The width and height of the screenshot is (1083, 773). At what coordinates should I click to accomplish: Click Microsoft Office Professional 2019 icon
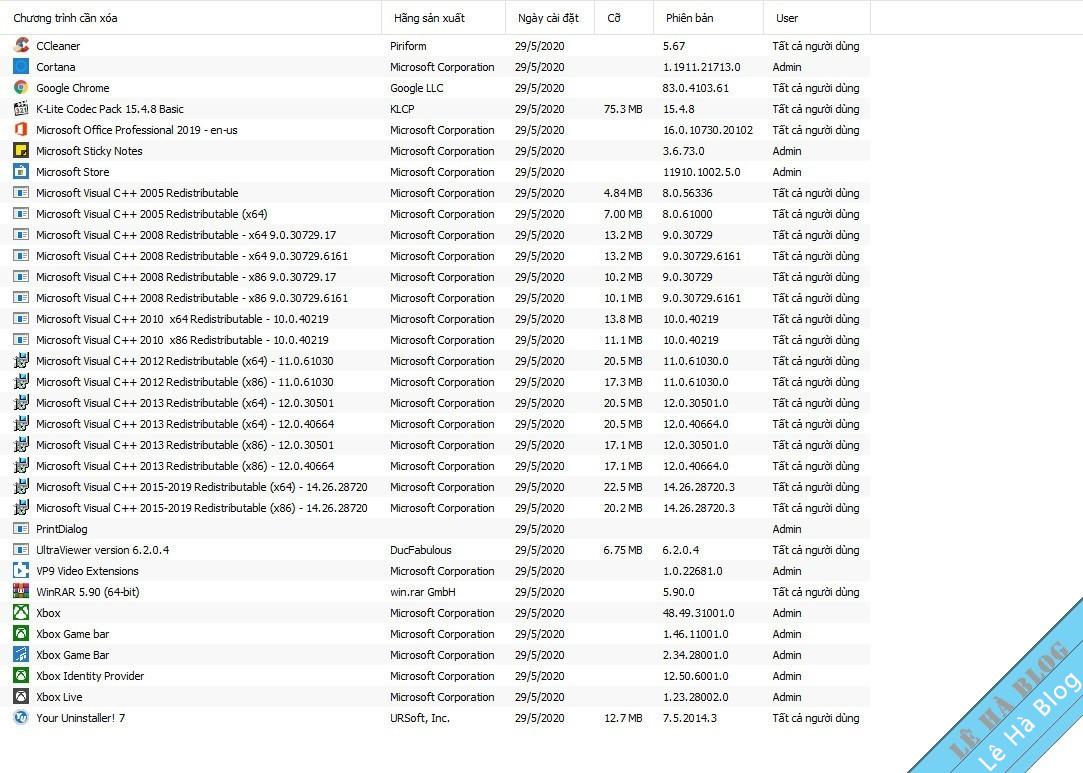point(21,130)
